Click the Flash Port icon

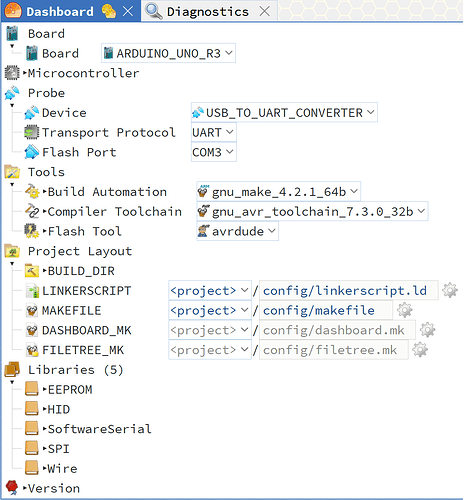(x=32, y=152)
